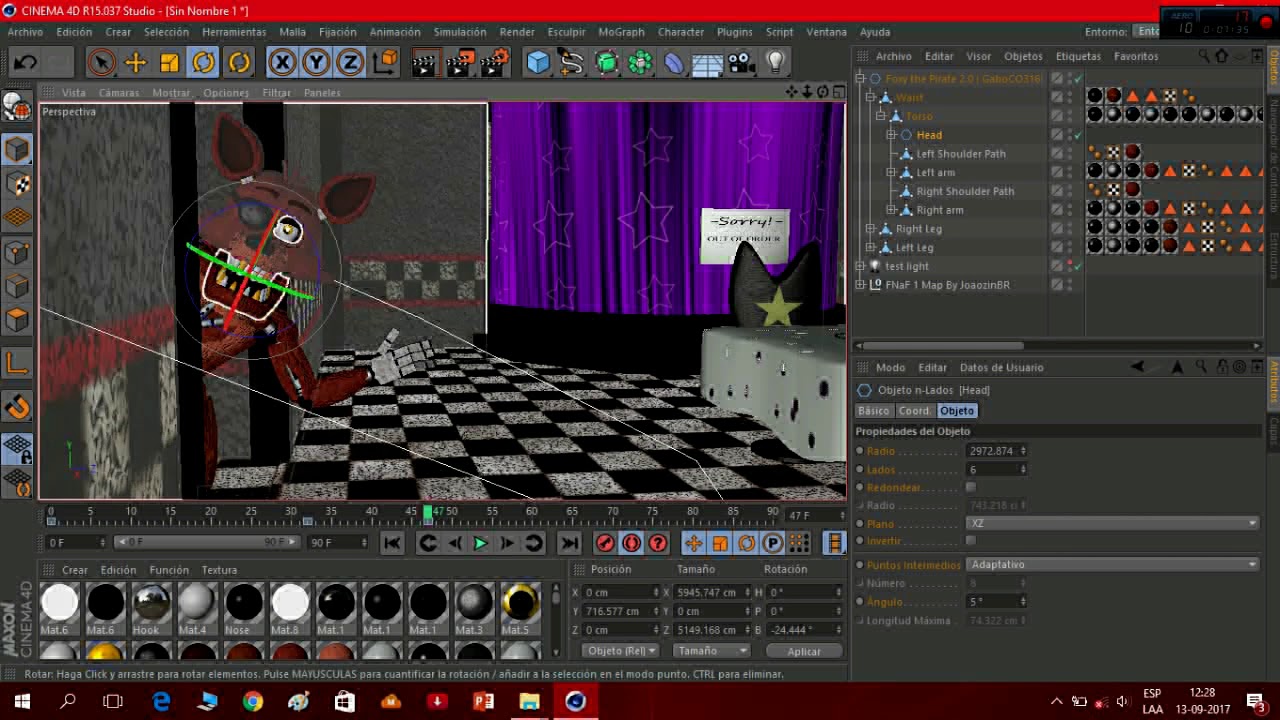Open the Objeto (Rel) coordinate dropdown

(x=621, y=651)
